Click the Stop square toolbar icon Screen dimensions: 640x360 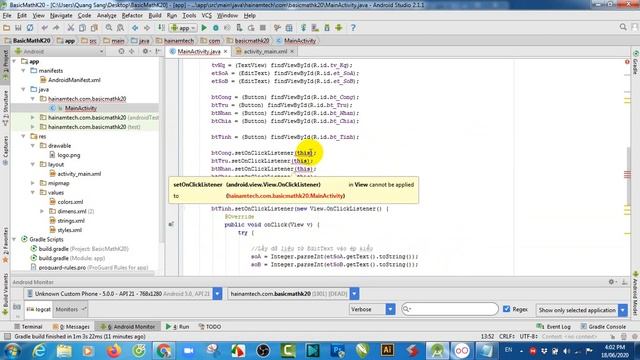263,28
